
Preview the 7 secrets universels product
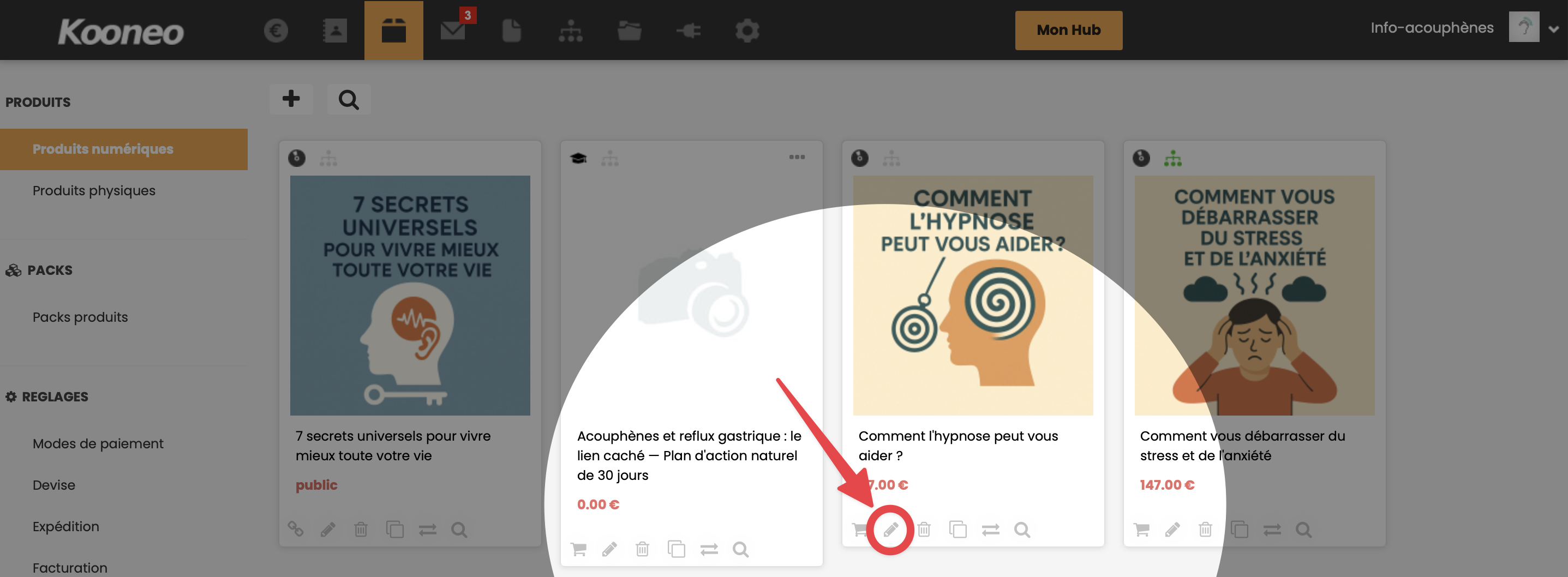[459, 530]
